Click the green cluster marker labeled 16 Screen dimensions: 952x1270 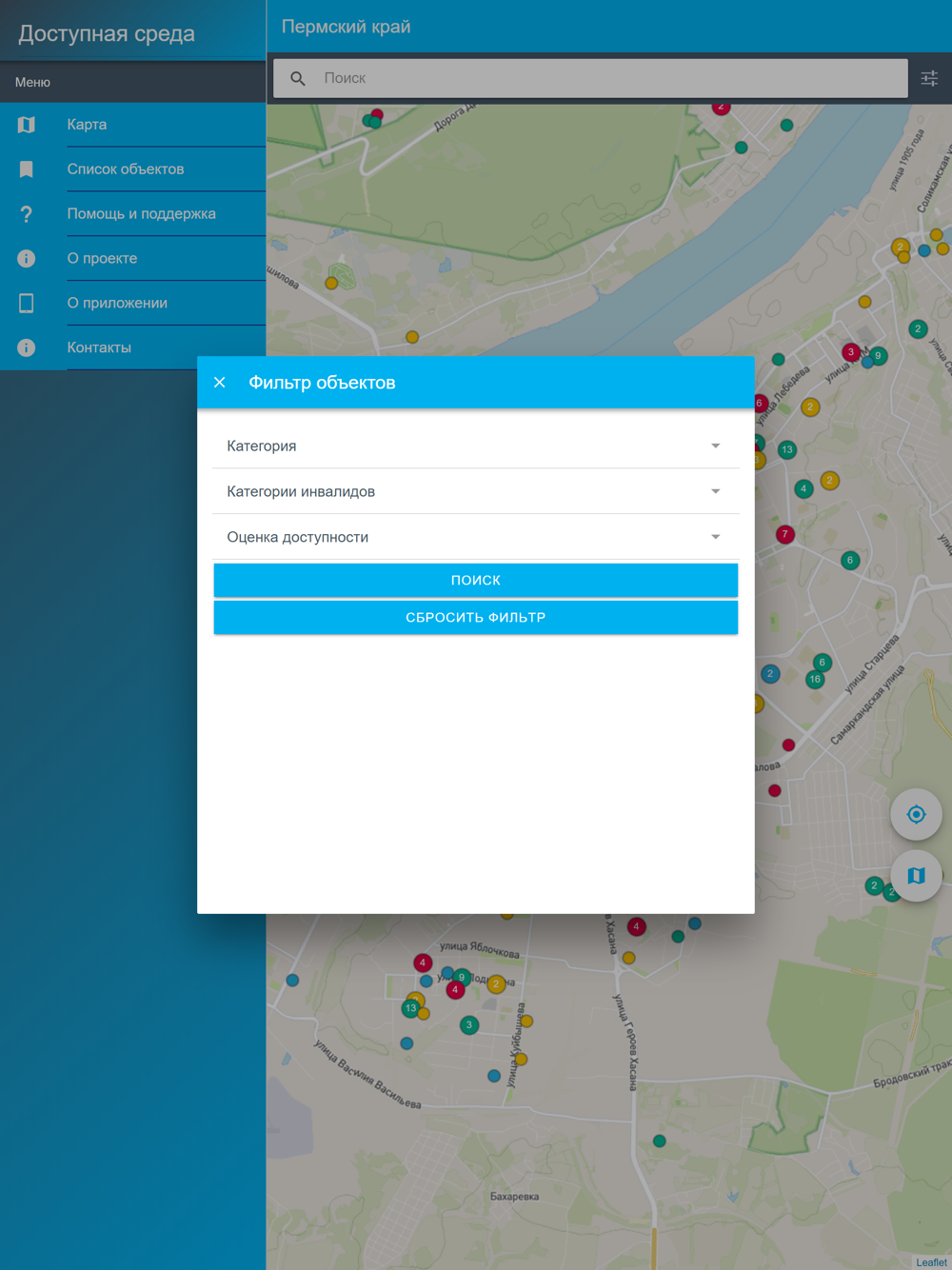click(815, 680)
